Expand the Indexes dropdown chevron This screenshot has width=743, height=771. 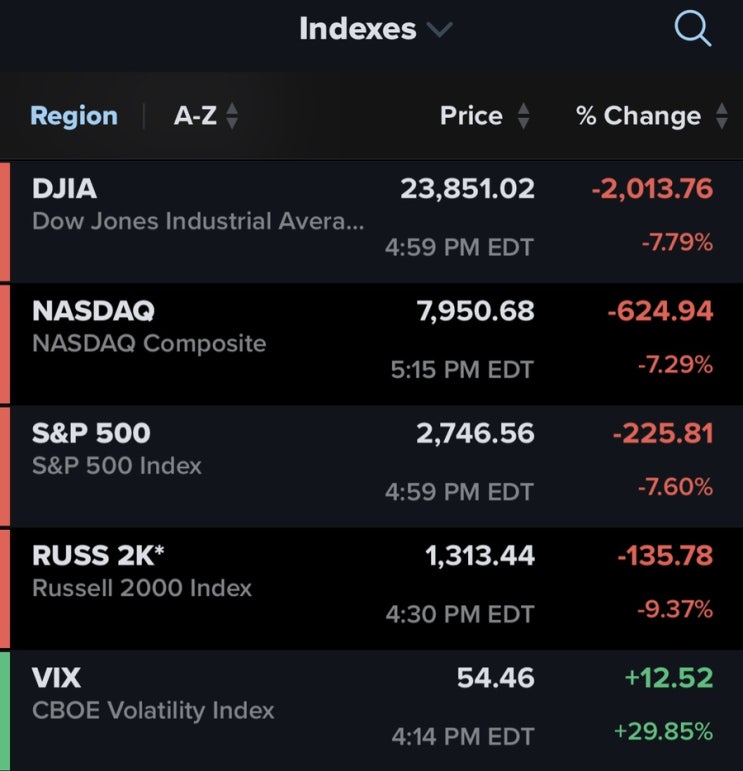pyautogui.click(x=439, y=30)
